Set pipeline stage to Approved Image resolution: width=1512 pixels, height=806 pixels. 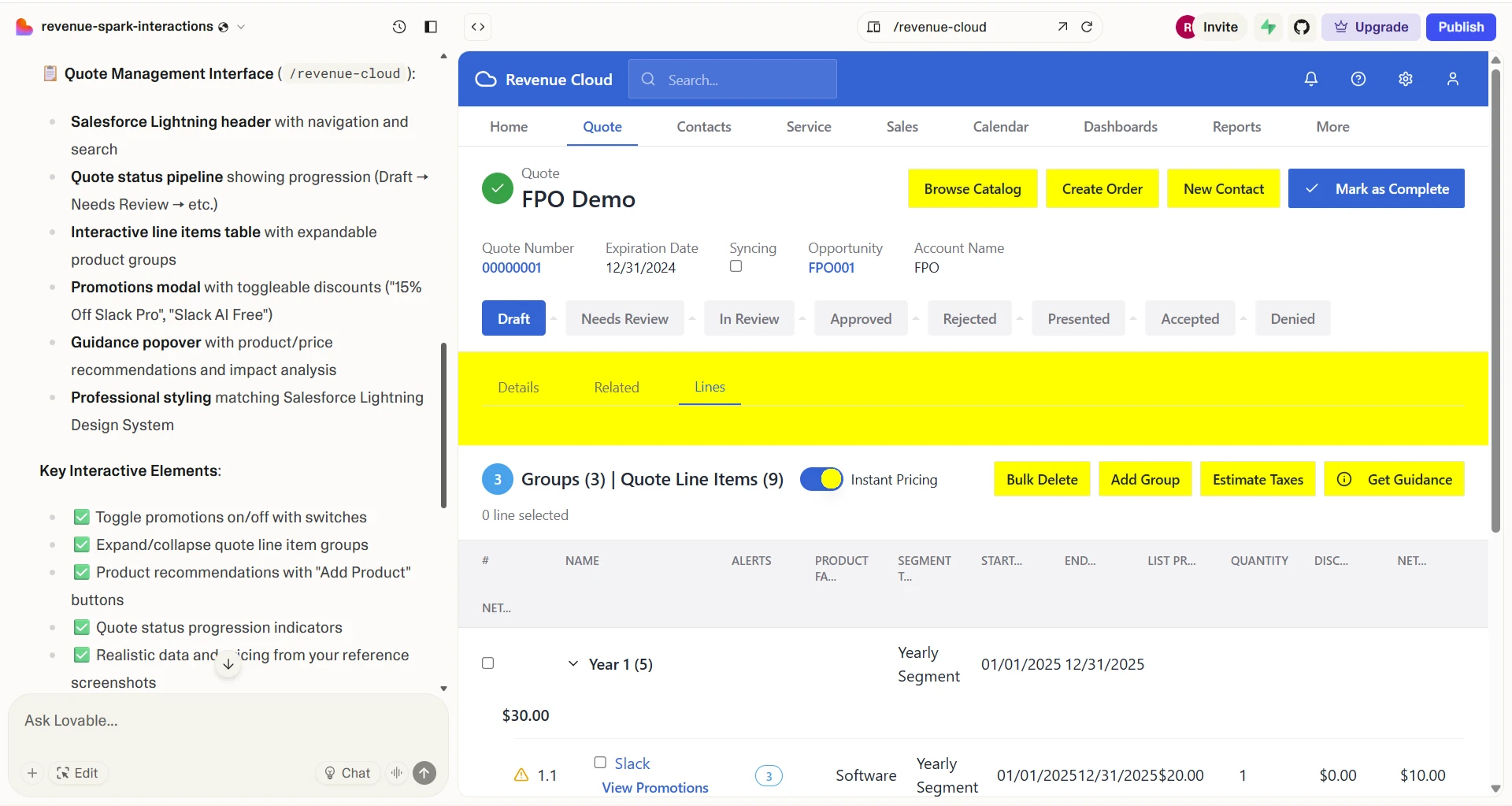point(861,318)
